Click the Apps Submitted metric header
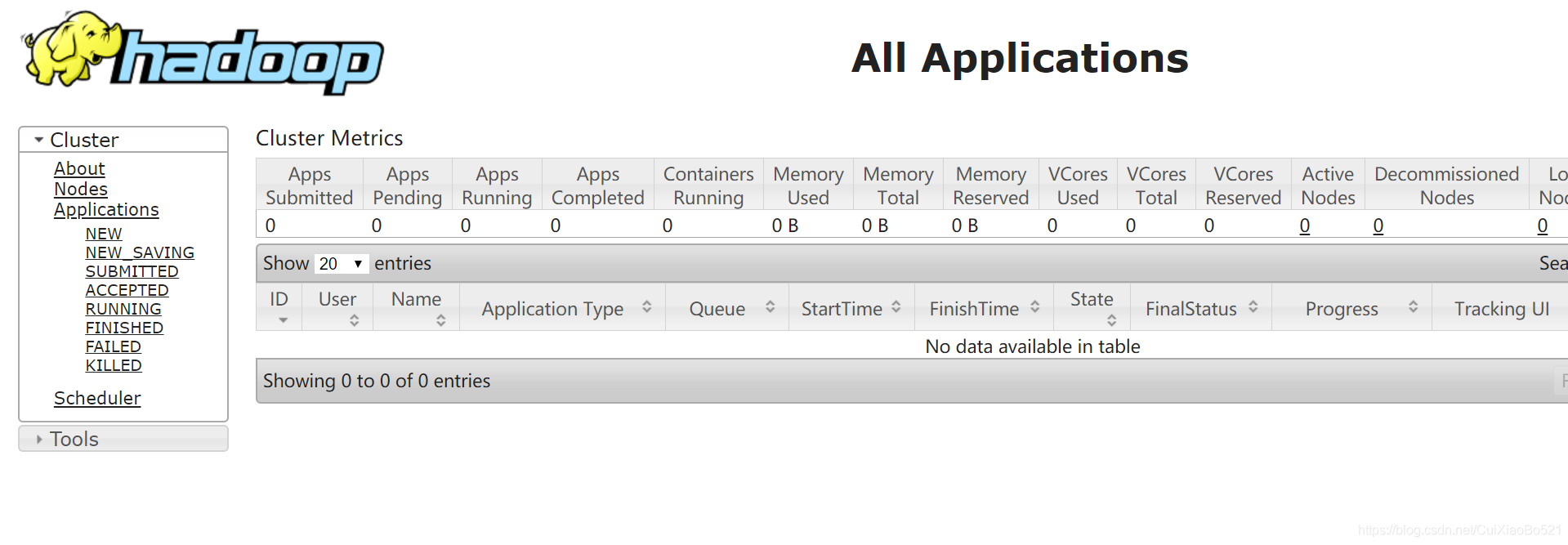 pyautogui.click(x=310, y=185)
